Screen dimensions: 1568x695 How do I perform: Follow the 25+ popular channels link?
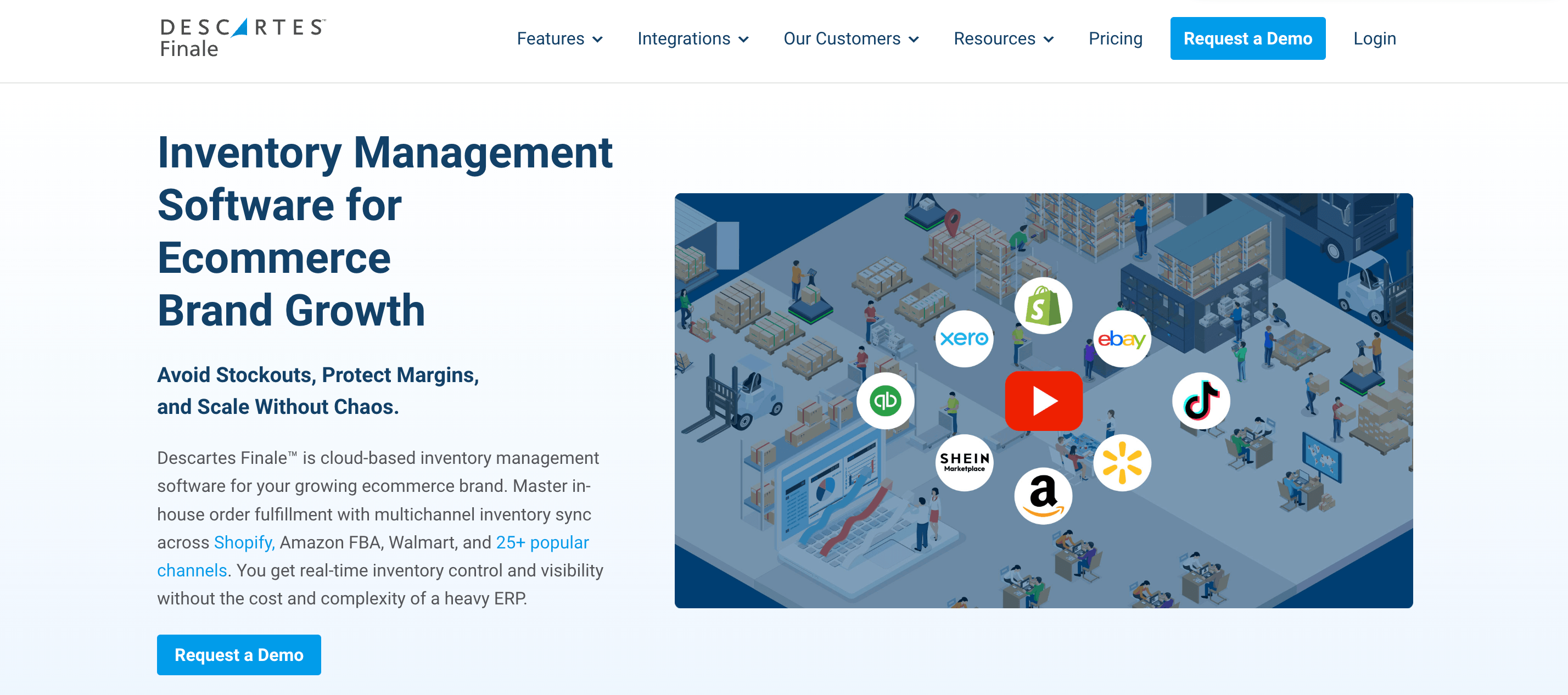point(373,556)
